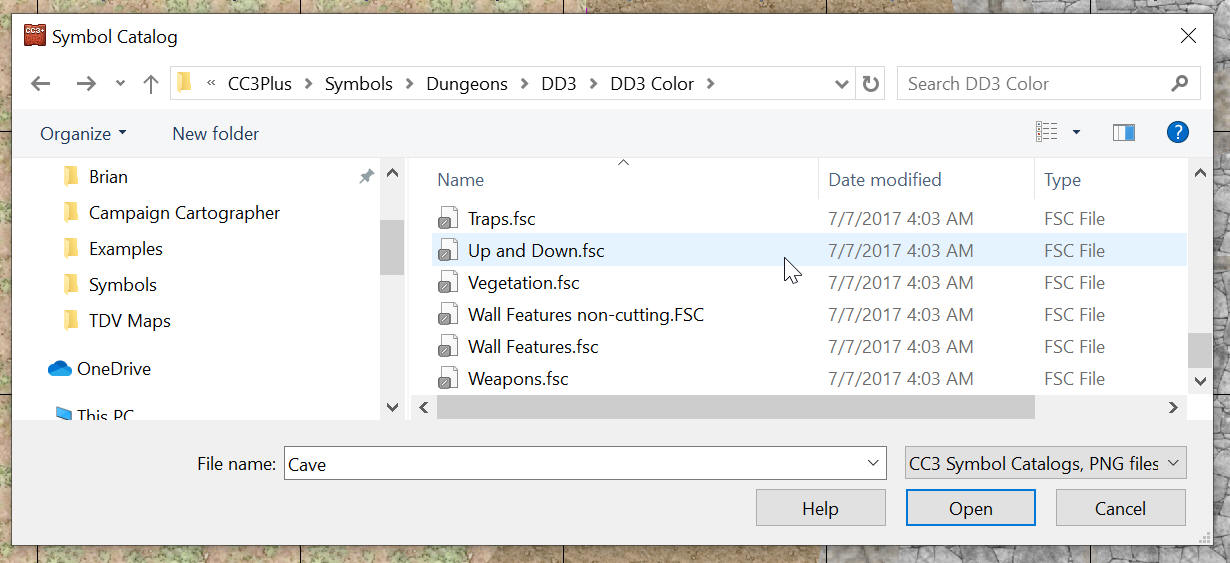Click the Vegetation.fsc file icon
1230x563 pixels.
coord(447,283)
